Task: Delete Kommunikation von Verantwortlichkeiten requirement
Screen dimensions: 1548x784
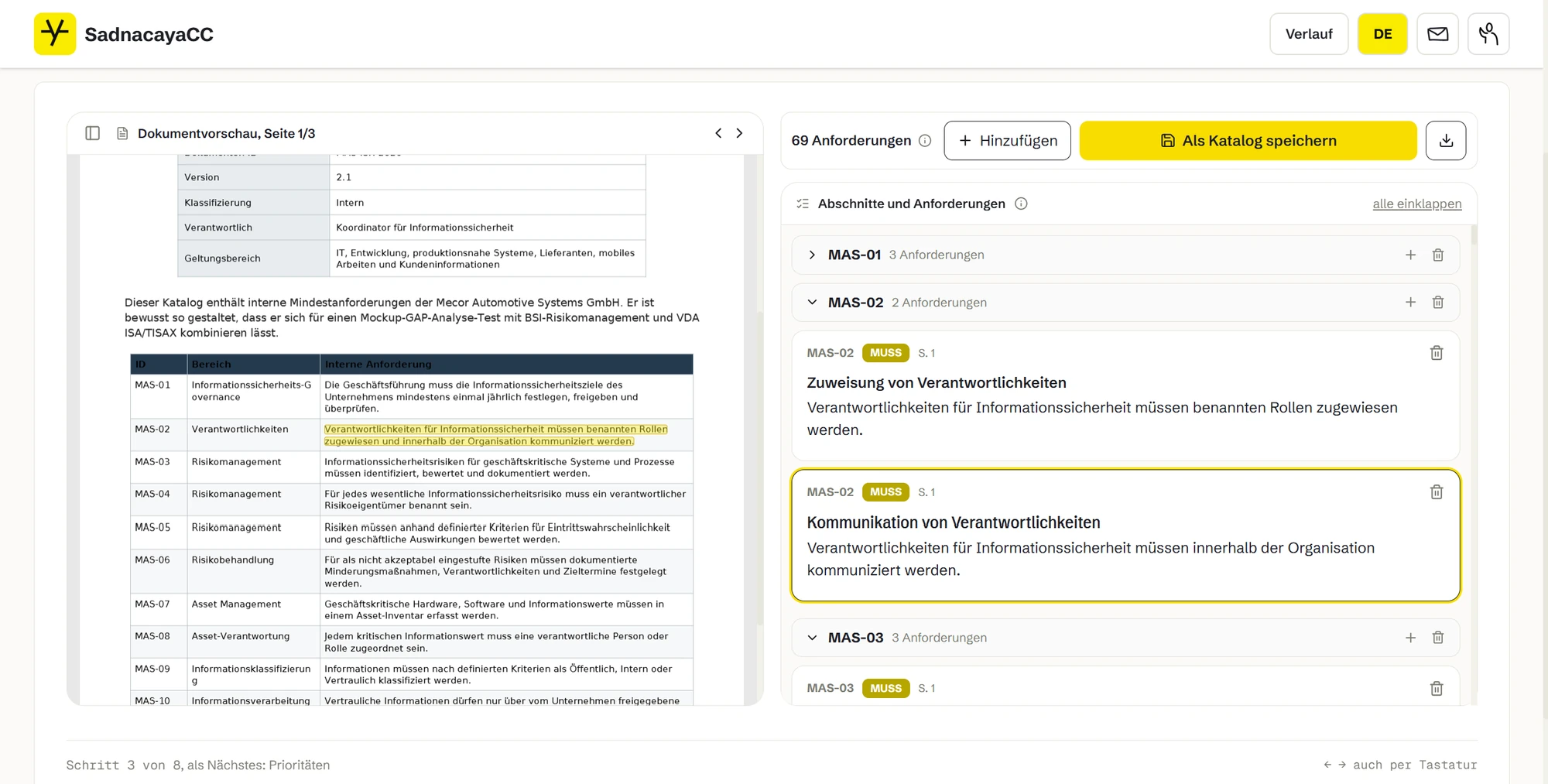Action: coord(1436,492)
